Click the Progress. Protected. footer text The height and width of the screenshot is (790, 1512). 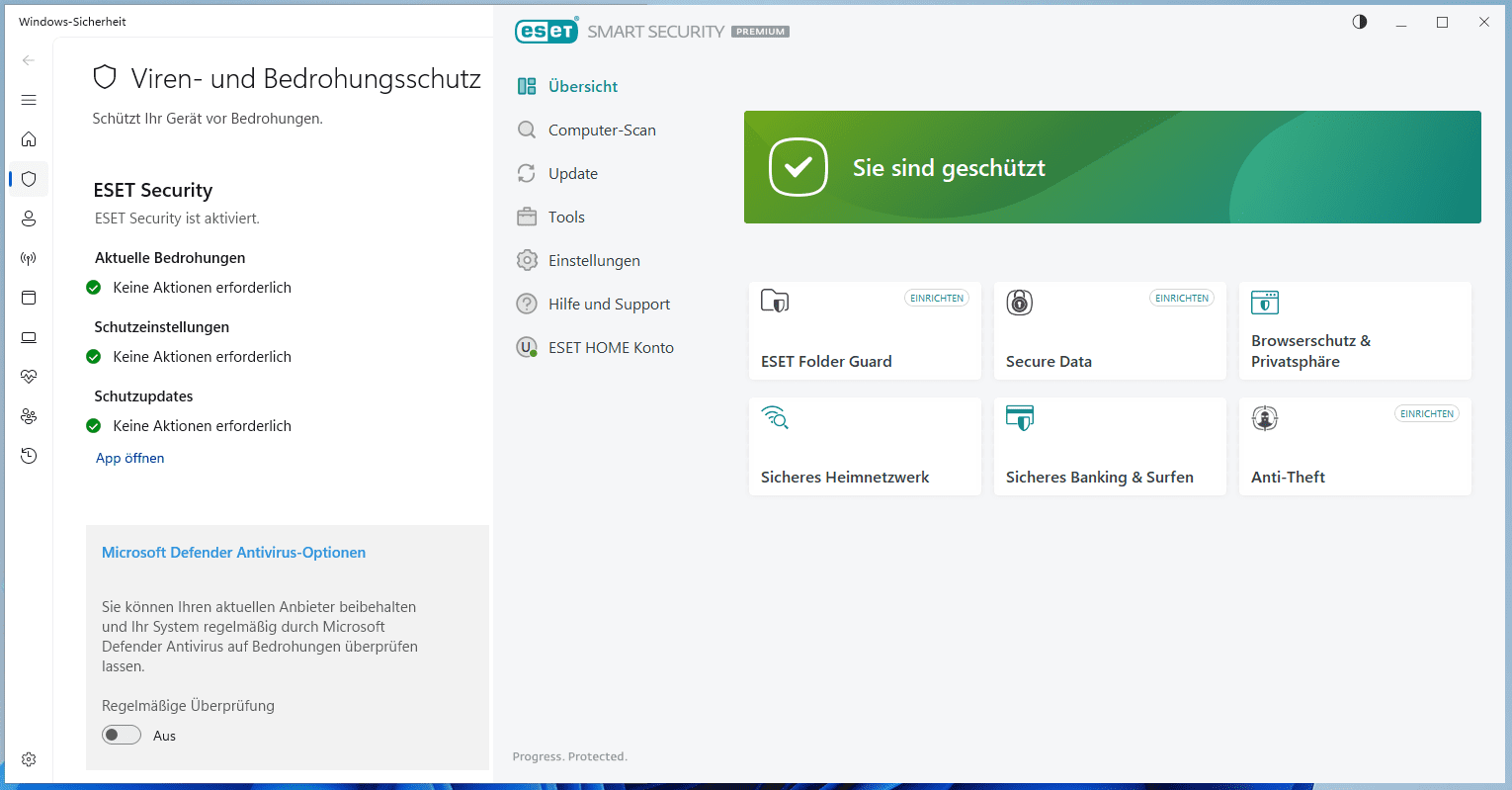[569, 756]
